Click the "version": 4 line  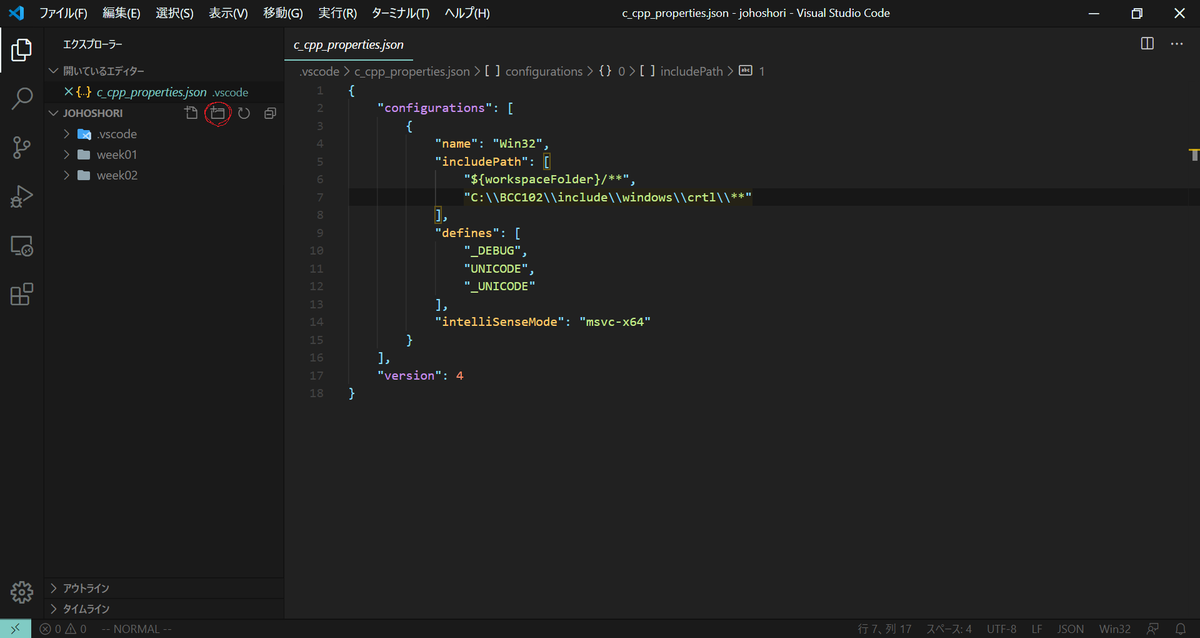[x=421, y=375]
